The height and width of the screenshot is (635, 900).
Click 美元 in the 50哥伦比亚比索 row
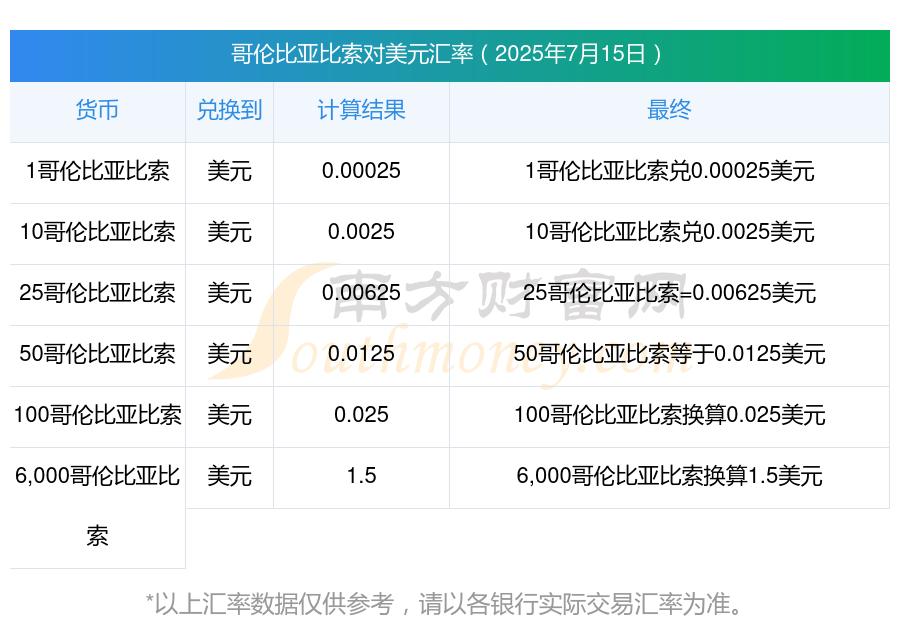tap(230, 354)
